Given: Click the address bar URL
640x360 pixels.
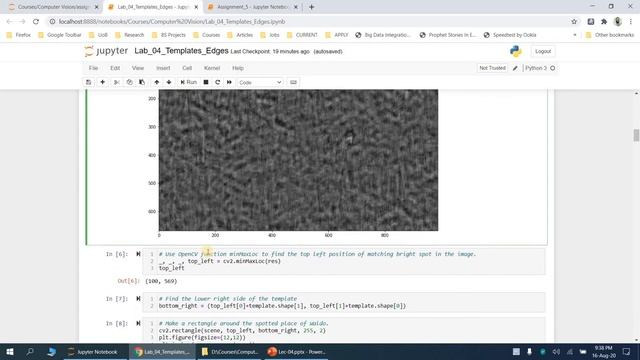Looking at the screenshot, I should [172, 22].
